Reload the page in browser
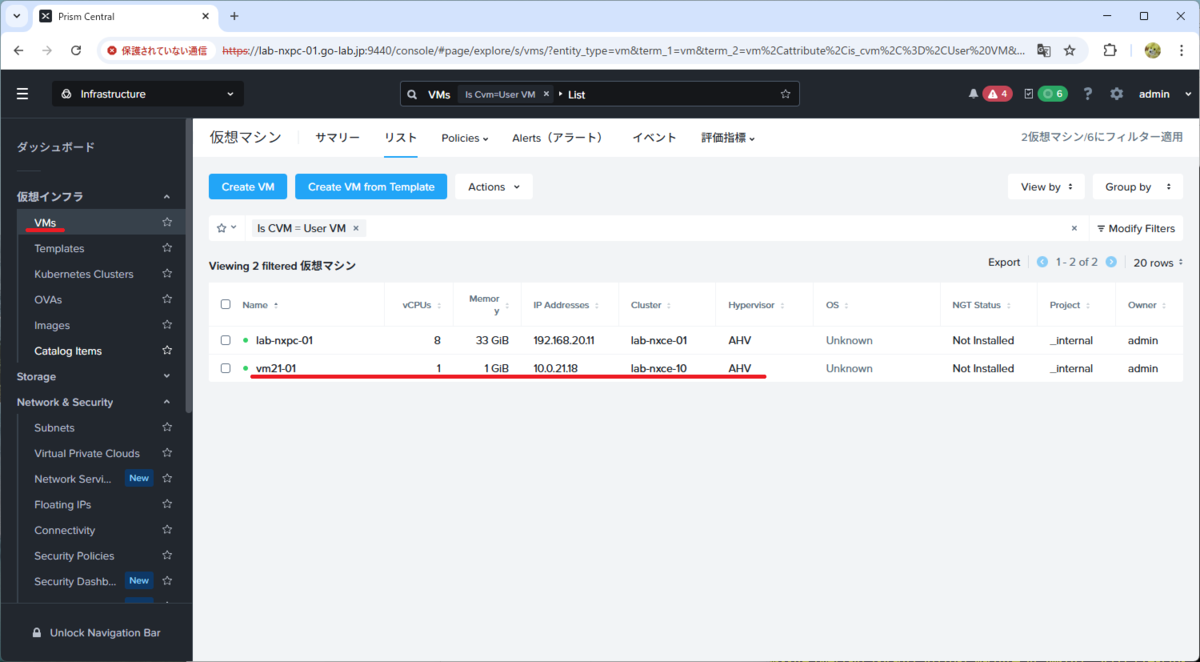Screen dimensions: 1200x662 point(76,50)
